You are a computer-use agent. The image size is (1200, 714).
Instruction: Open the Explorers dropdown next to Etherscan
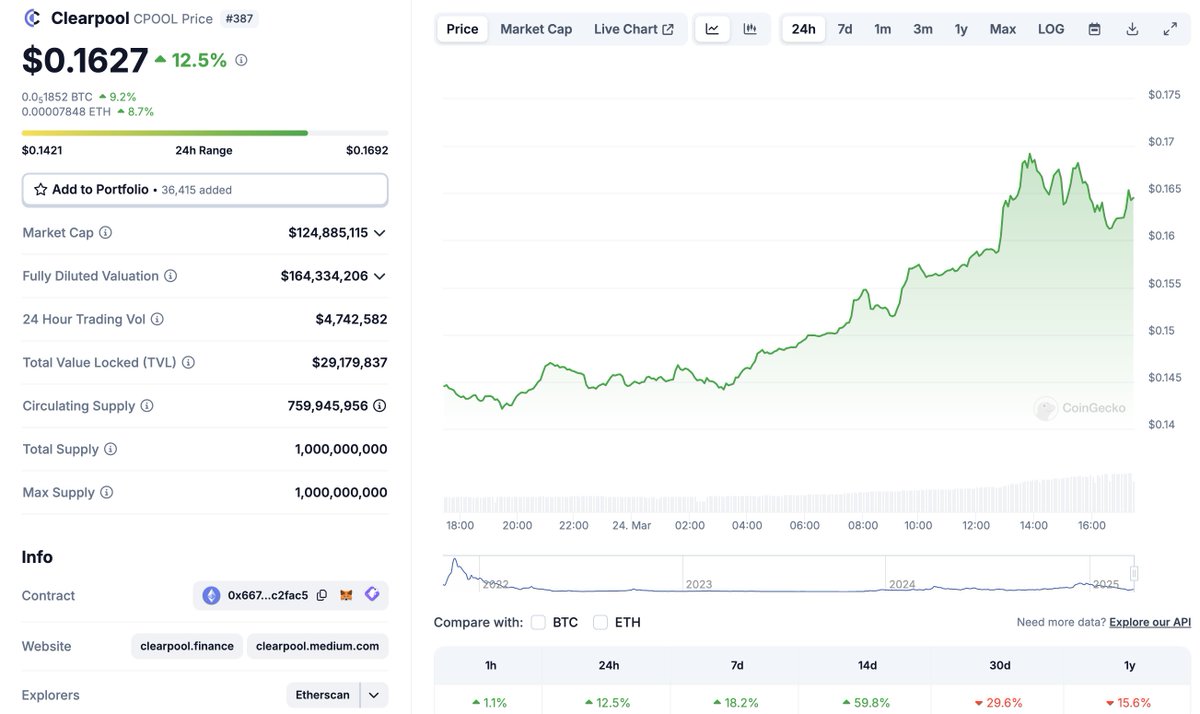(x=373, y=694)
